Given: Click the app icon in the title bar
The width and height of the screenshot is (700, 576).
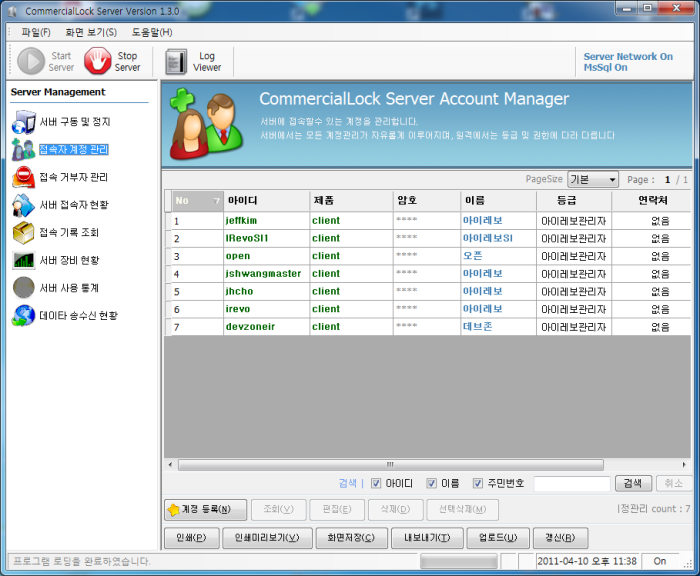Looking at the screenshot, I should [x=12, y=12].
